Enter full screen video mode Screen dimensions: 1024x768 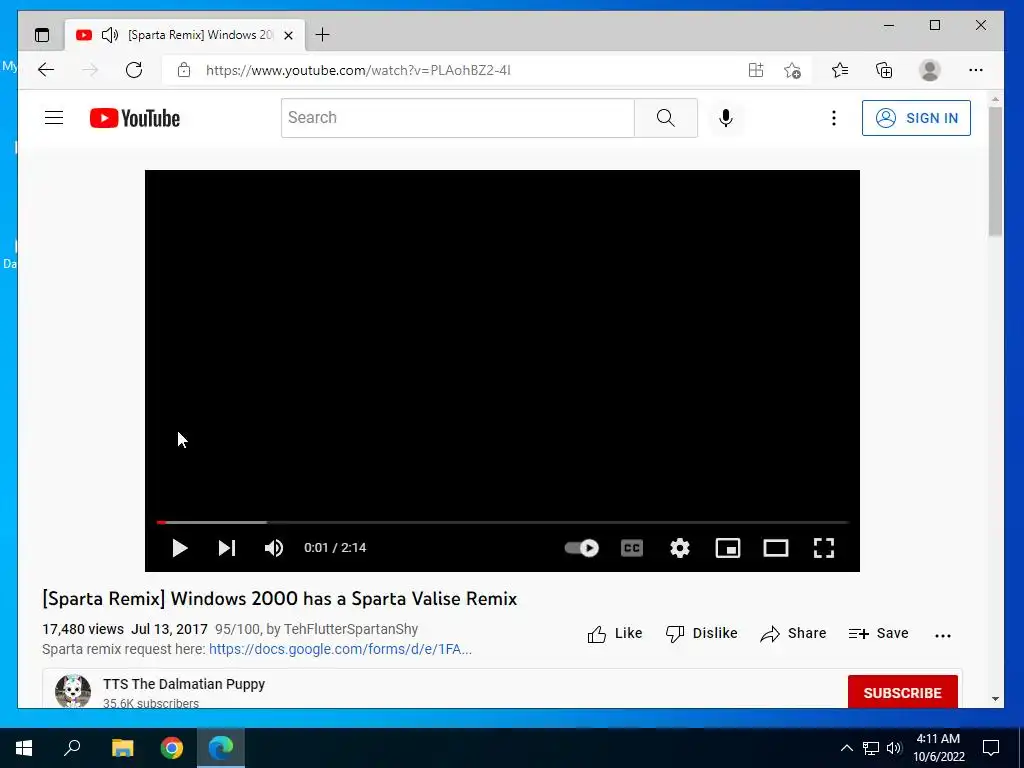[x=824, y=548]
